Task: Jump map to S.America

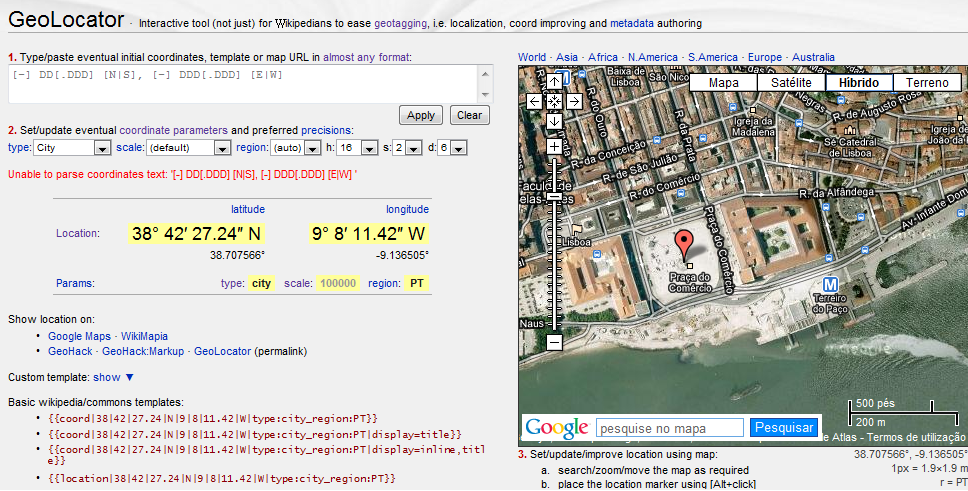Action: 712,57
